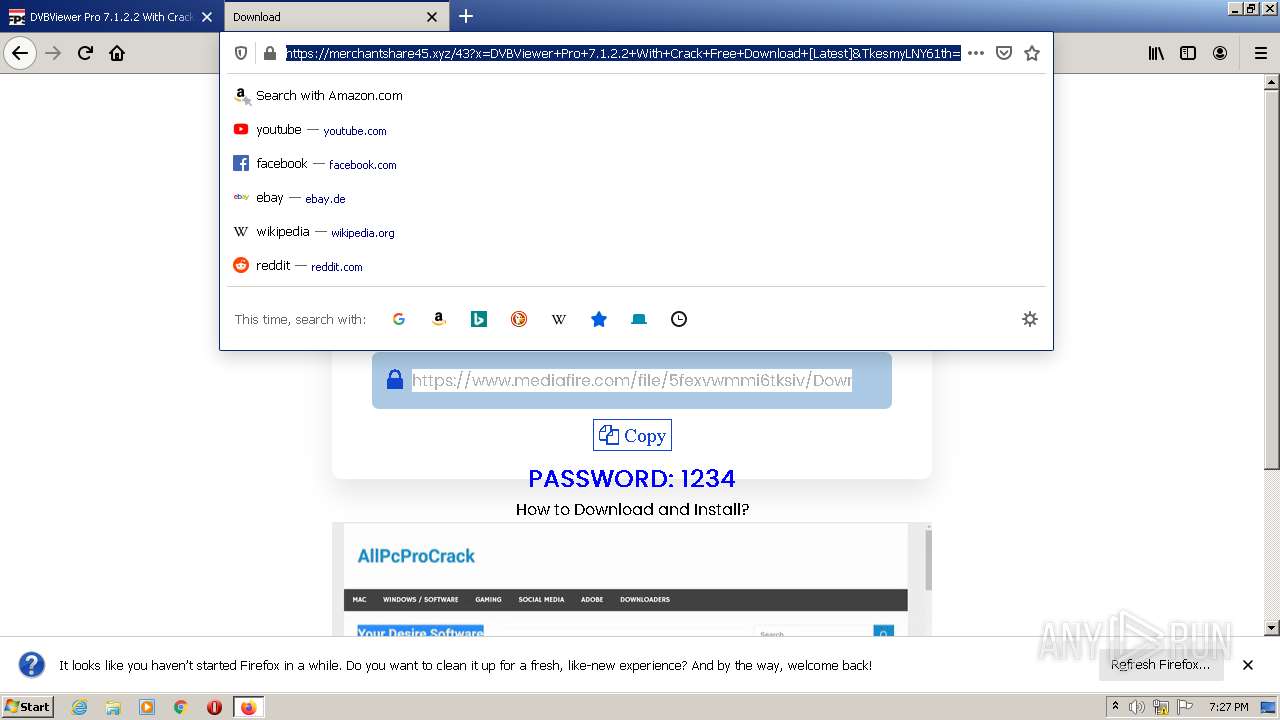
Task: Search this time with Google
Action: (399, 319)
